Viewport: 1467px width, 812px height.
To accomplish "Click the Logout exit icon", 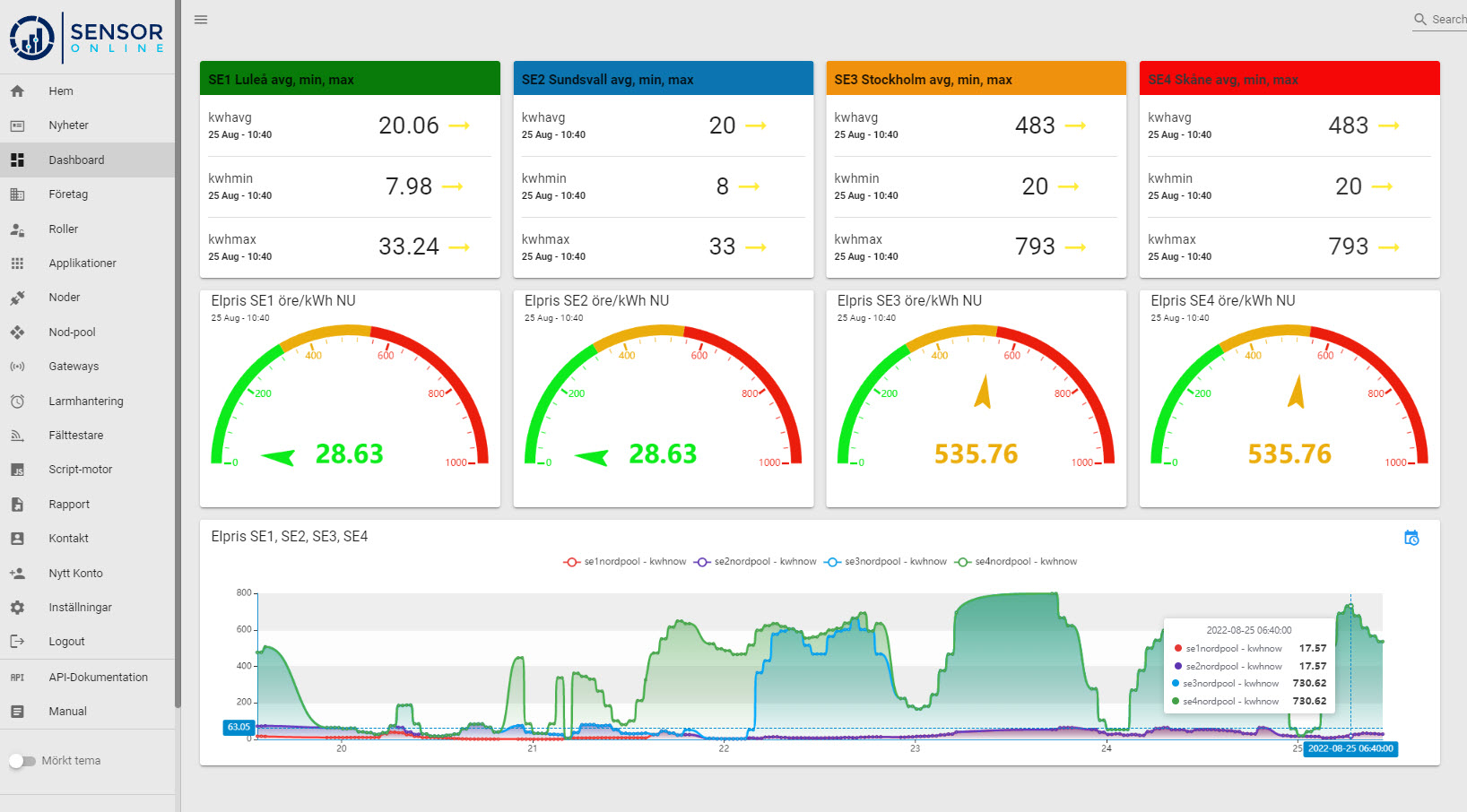I will click(x=17, y=642).
